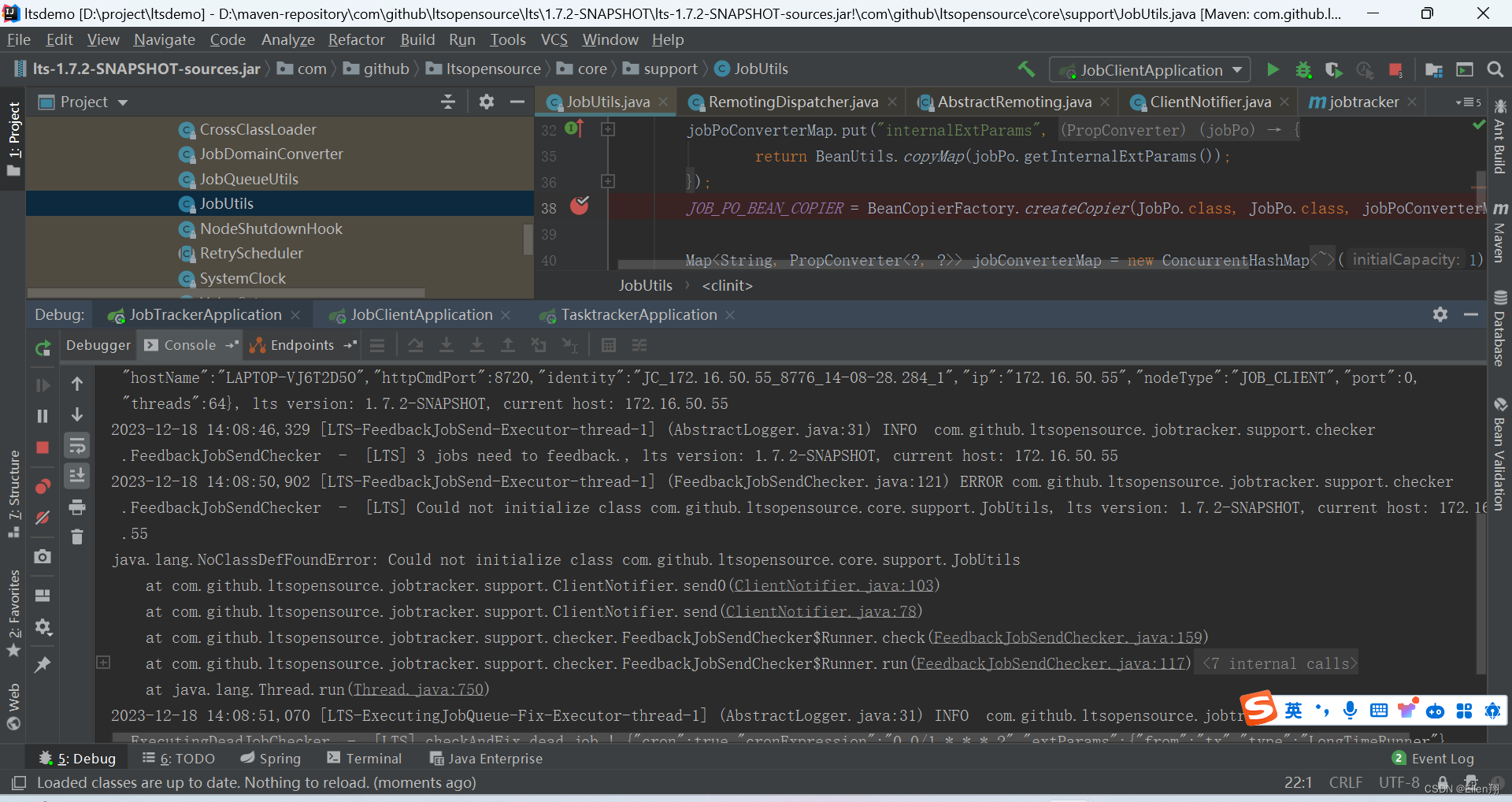The height and width of the screenshot is (802, 1512).
Task: Expand folded stack frames in console gutter
Action: pyautogui.click(x=103, y=663)
